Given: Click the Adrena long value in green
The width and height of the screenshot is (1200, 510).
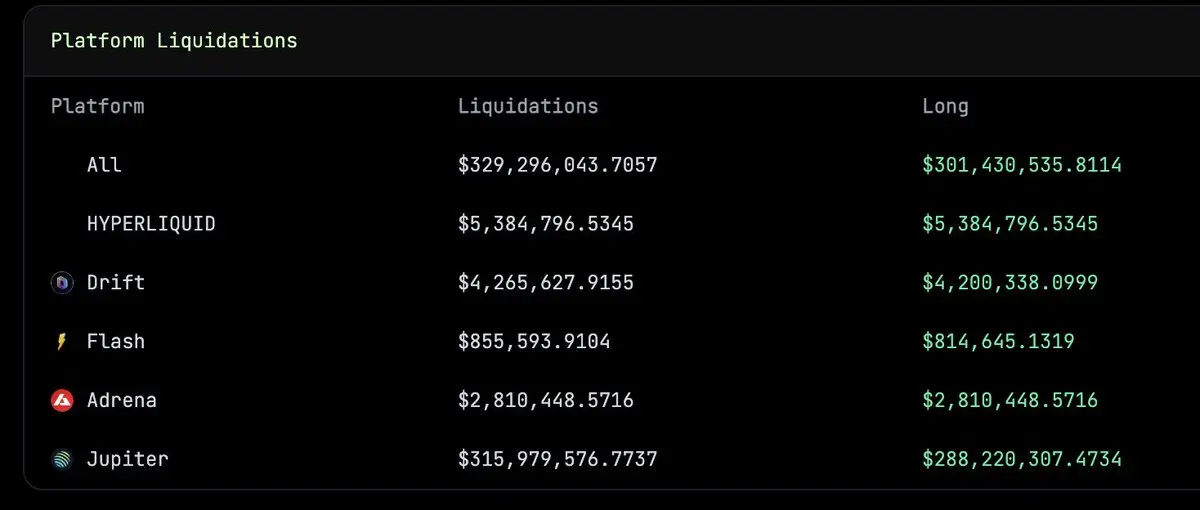Looking at the screenshot, I should [1010, 401].
